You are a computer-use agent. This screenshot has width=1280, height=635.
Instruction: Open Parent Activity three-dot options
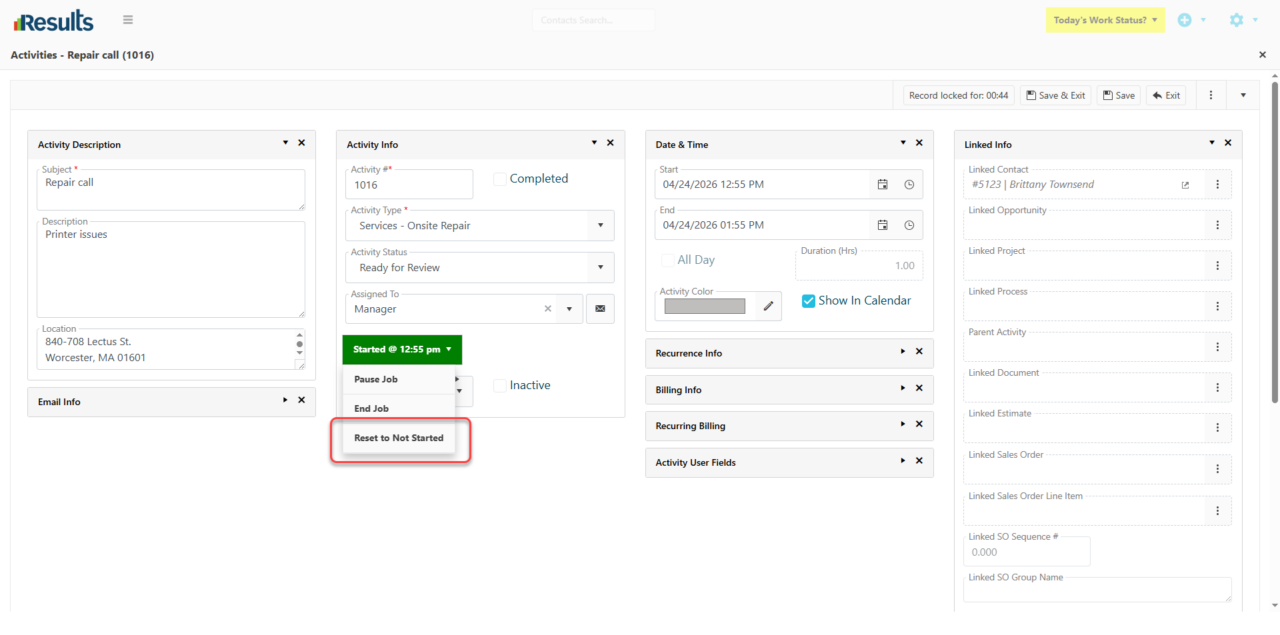pos(1218,347)
